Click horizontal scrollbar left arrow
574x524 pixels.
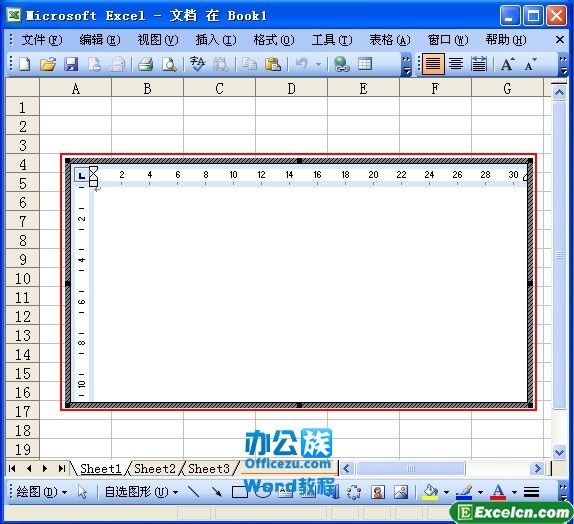(347, 468)
